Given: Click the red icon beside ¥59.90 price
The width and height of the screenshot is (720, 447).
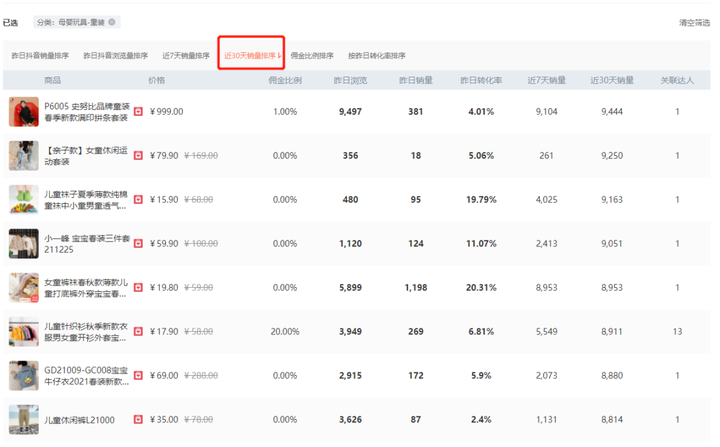Looking at the screenshot, I should coord(138,243).
